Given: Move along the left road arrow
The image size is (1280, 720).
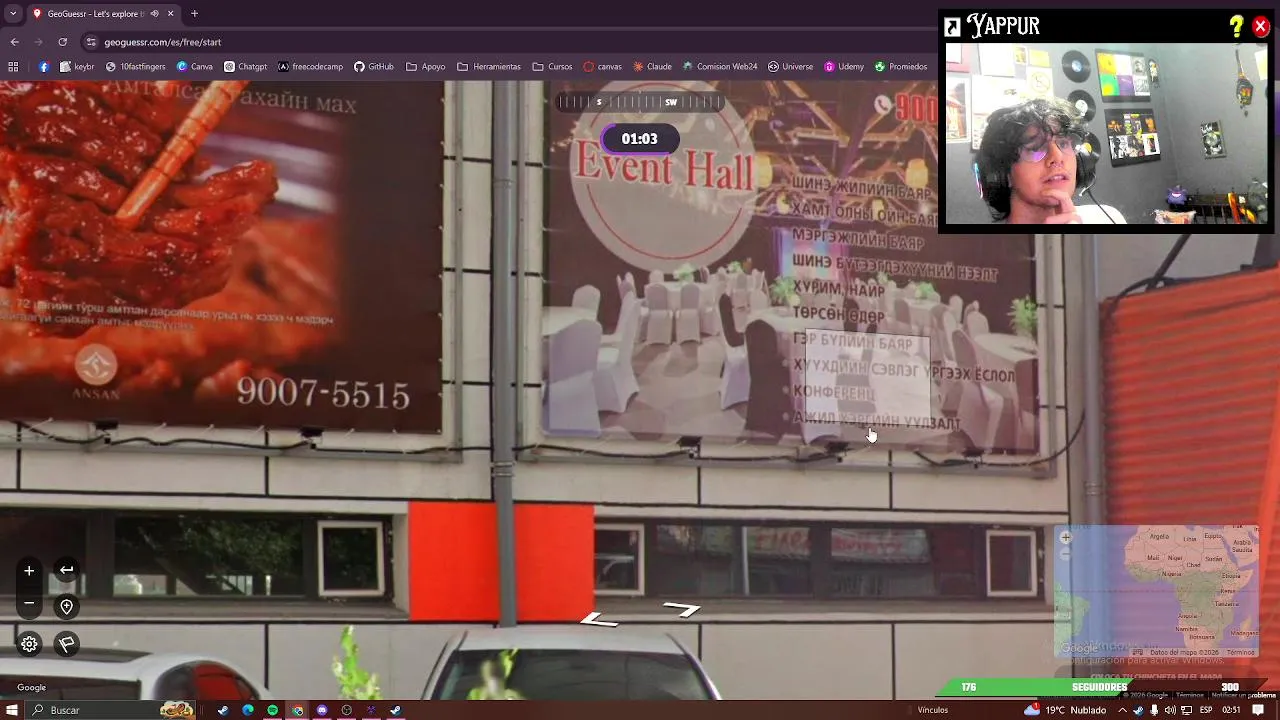Looking at the screenshot, I should [599, 620].
